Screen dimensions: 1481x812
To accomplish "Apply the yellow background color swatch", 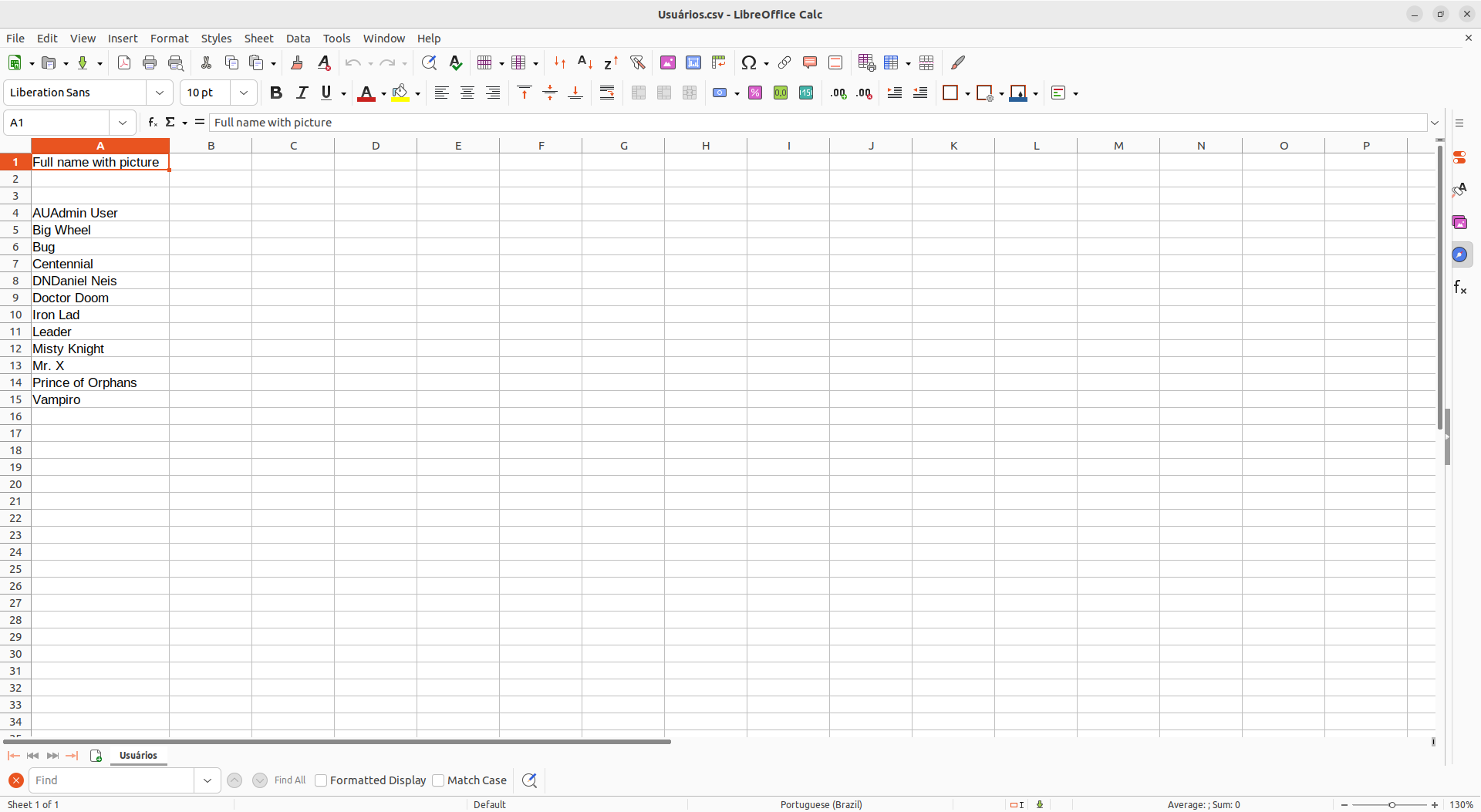I will [x=400, y=93].
